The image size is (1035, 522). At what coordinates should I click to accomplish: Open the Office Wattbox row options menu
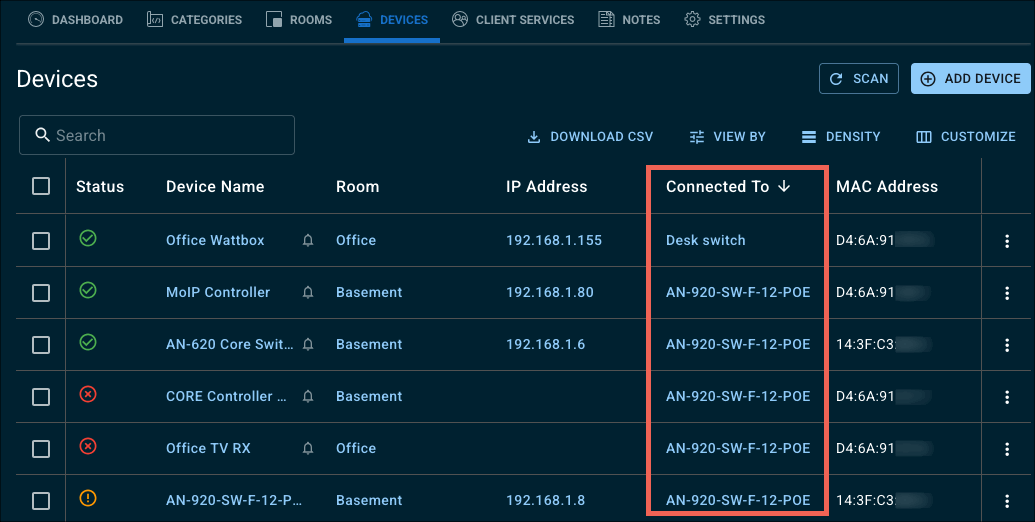pos(1007,241)
